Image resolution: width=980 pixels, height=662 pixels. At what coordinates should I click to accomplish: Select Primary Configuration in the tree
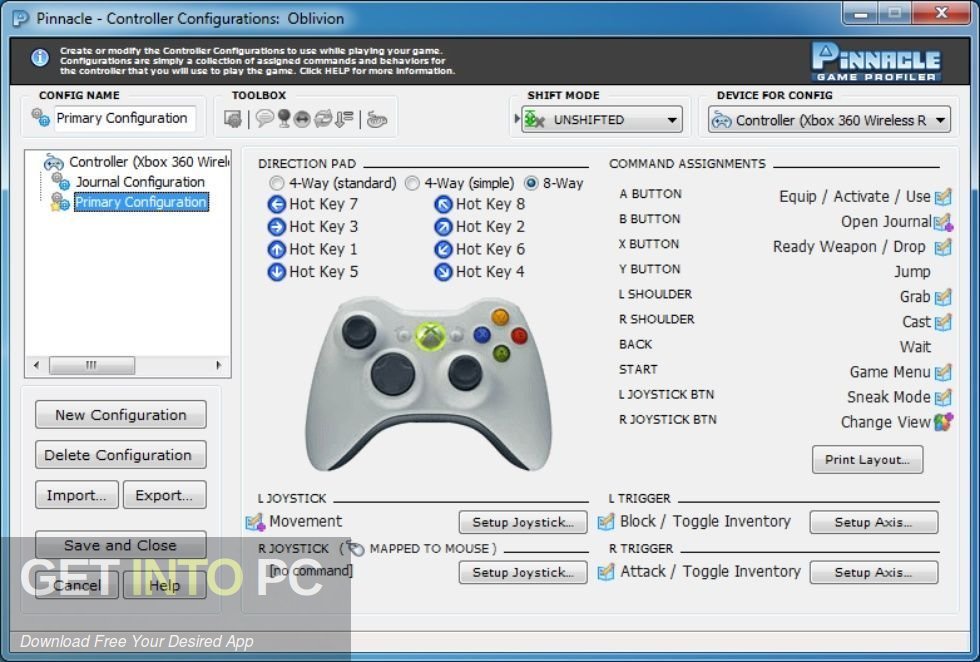tap(141, 202)
